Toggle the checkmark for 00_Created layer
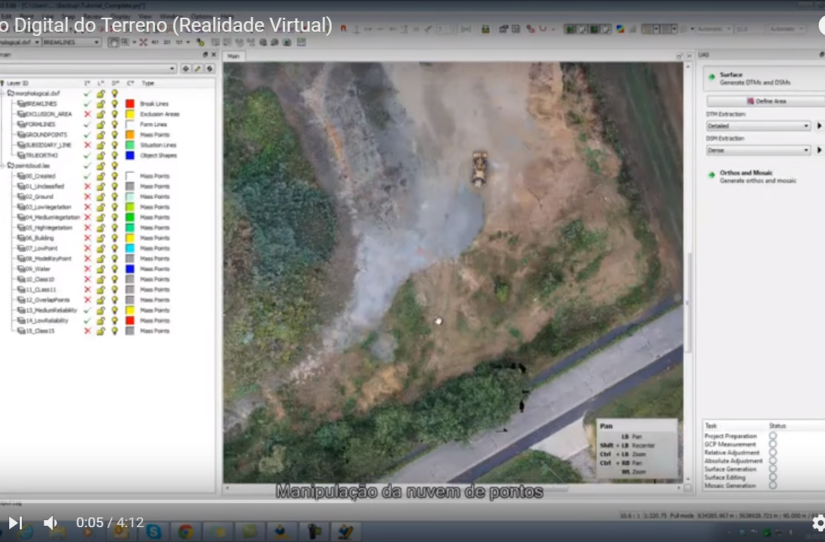825x542 pixels. (87, 176)
